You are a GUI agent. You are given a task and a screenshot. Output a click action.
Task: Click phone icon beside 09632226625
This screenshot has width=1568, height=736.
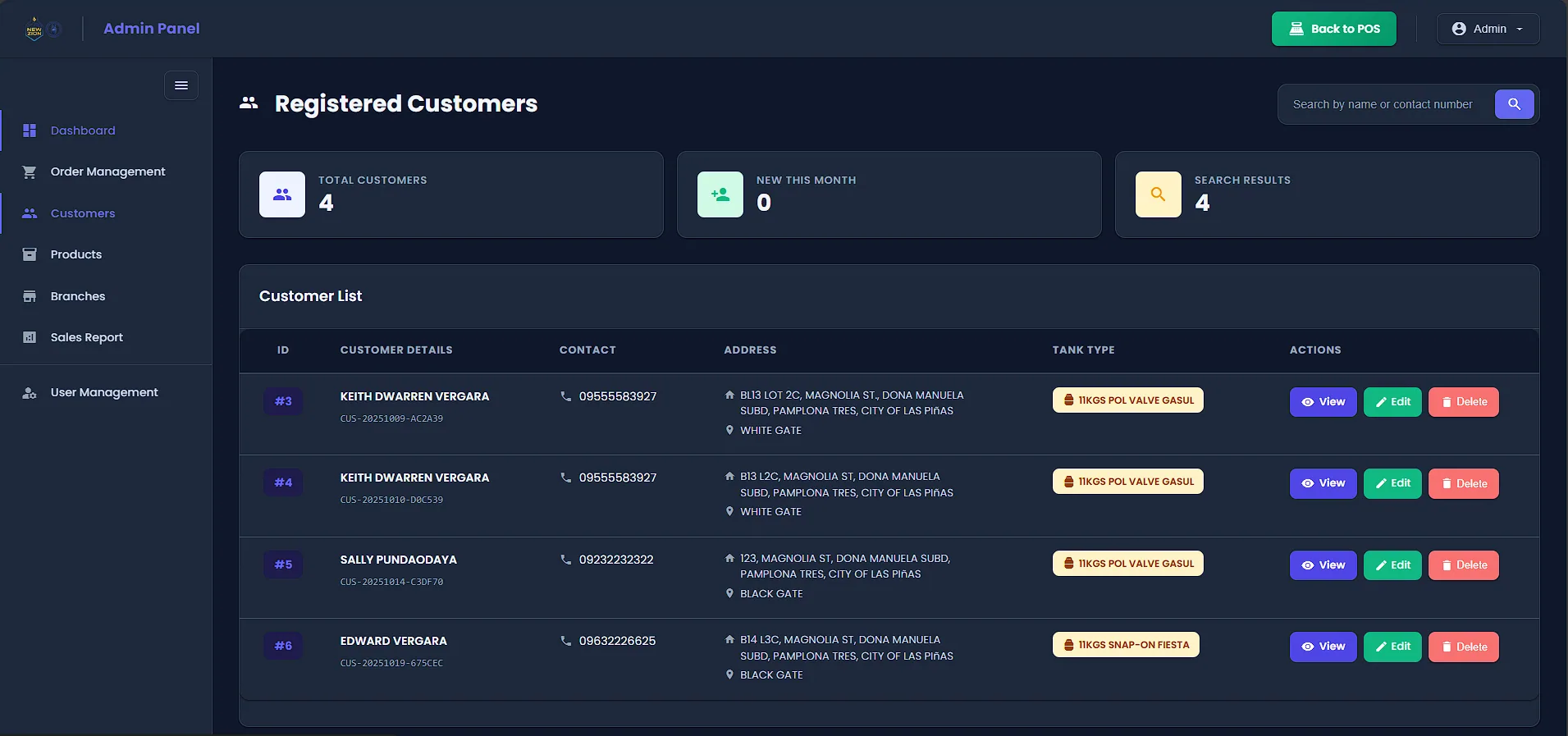point(565,641)
